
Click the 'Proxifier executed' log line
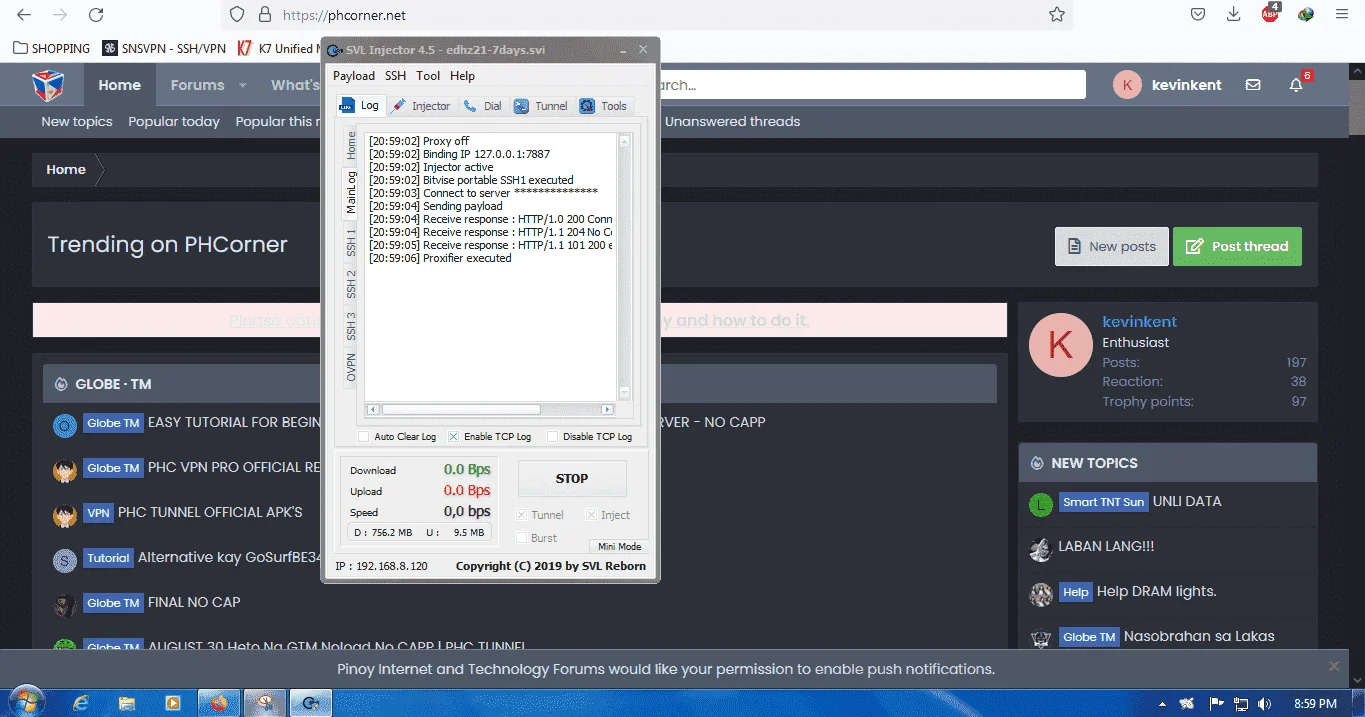(440, 258)
